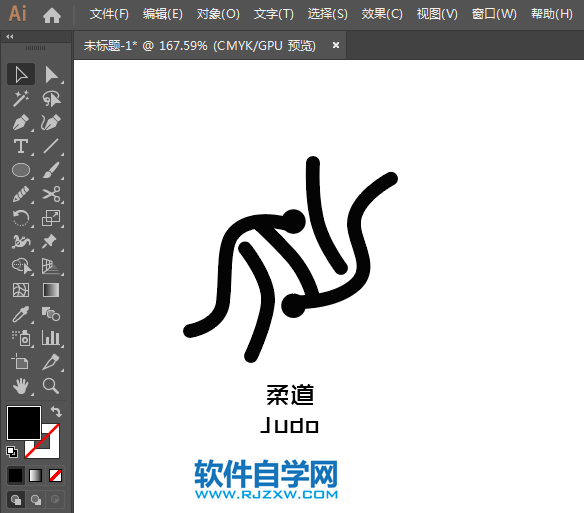Choose the Lasso tool
Image resolution: width=584 pixels, height=513 pixels.
pyautogui.click(x=51, y=98)
